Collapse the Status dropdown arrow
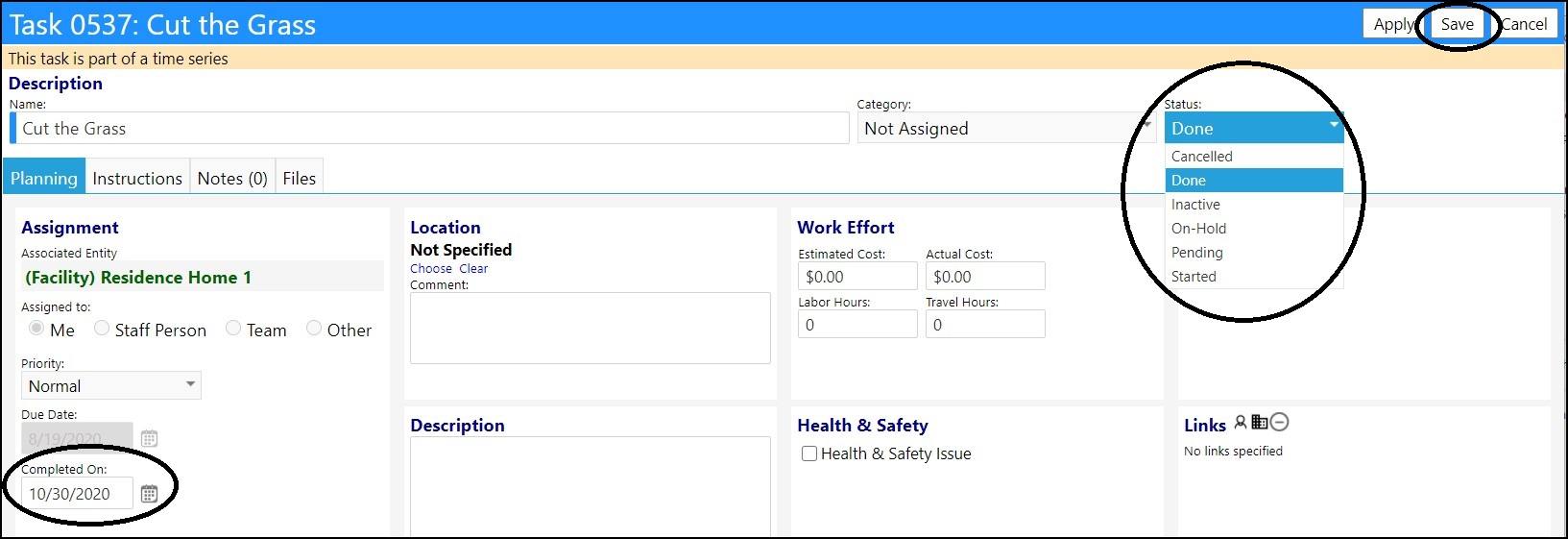The image size is (1568, 539). click(1334, 125)
